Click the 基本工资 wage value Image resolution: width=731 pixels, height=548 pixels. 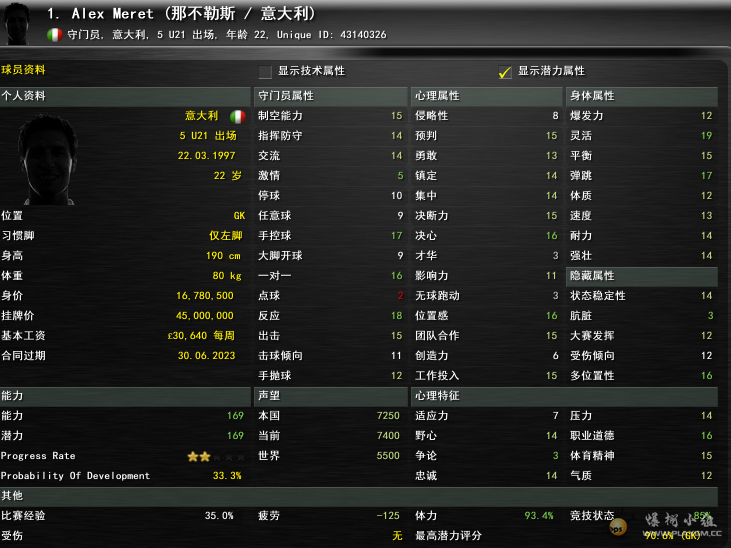[201, 336]
